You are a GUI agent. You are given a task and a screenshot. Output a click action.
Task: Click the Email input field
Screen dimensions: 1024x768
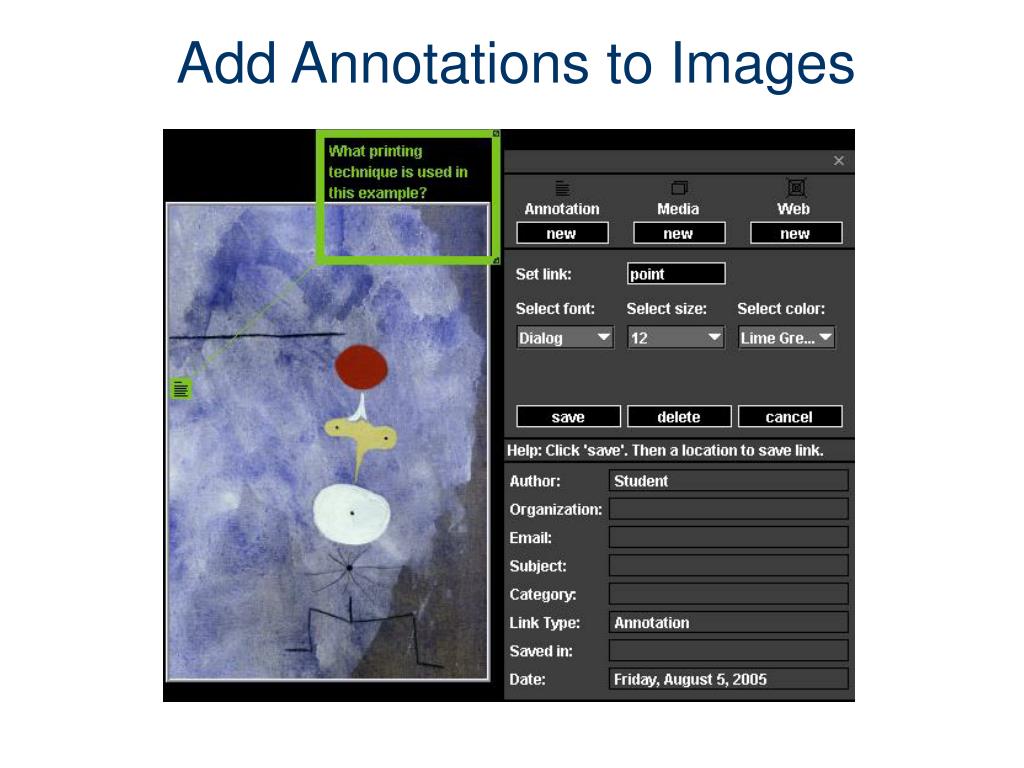click(729, 537)
